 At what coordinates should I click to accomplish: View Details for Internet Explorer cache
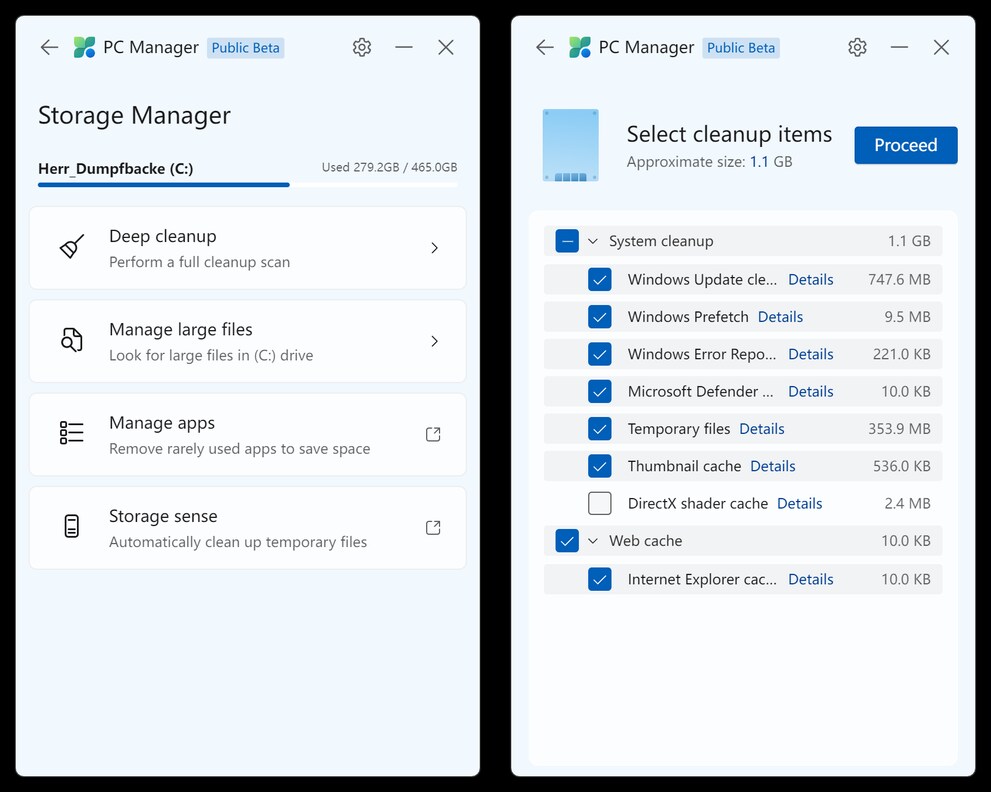[x=810, y=579]
